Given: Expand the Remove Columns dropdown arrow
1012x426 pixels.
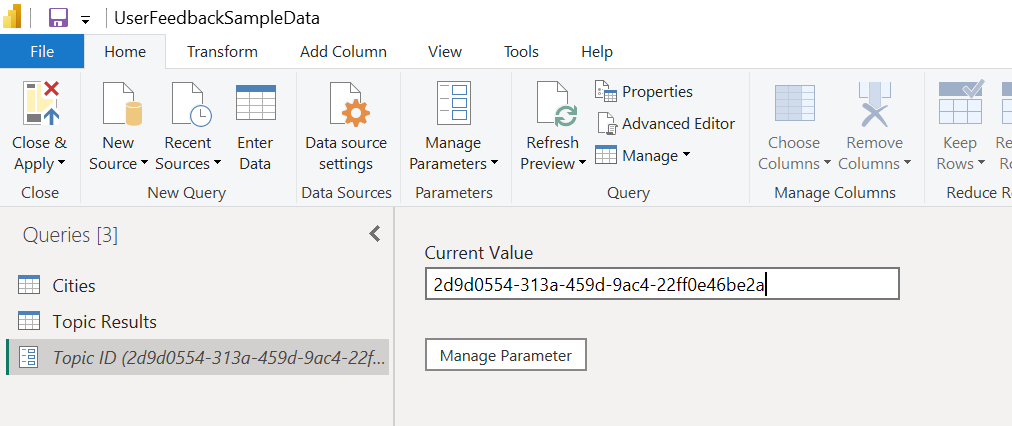Looking at the screenshot, I should point(907,163).
